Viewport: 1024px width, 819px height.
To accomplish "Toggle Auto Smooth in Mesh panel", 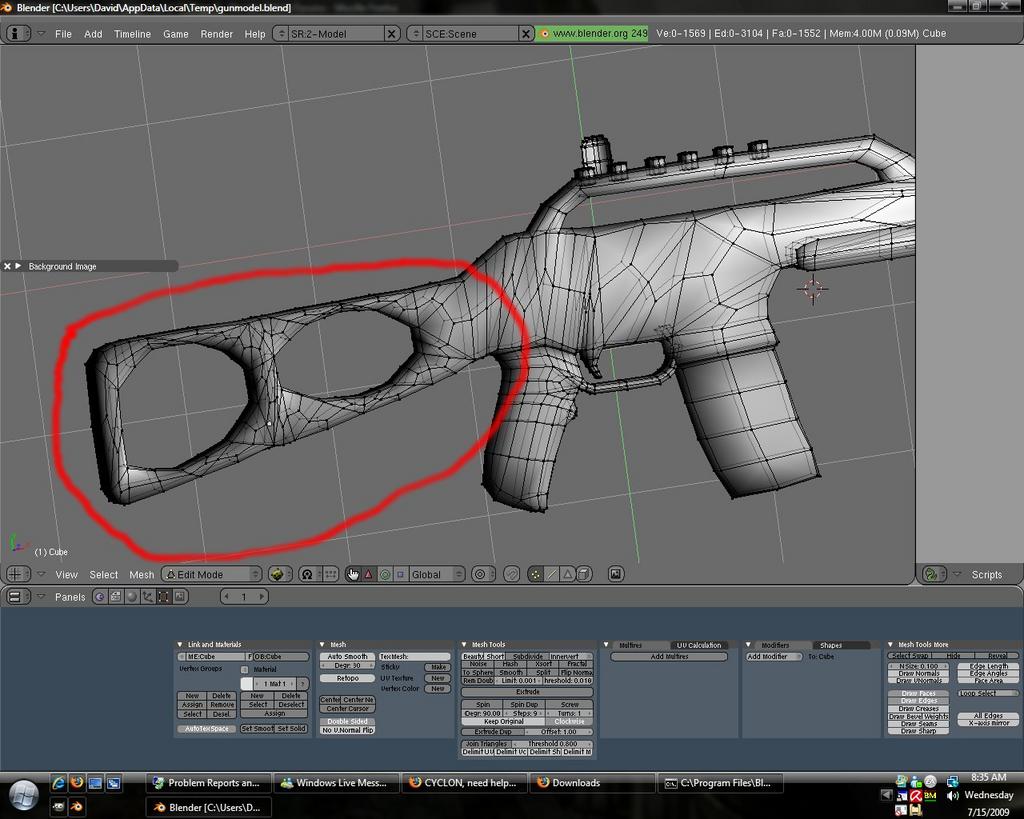I will tap(347, 656).
